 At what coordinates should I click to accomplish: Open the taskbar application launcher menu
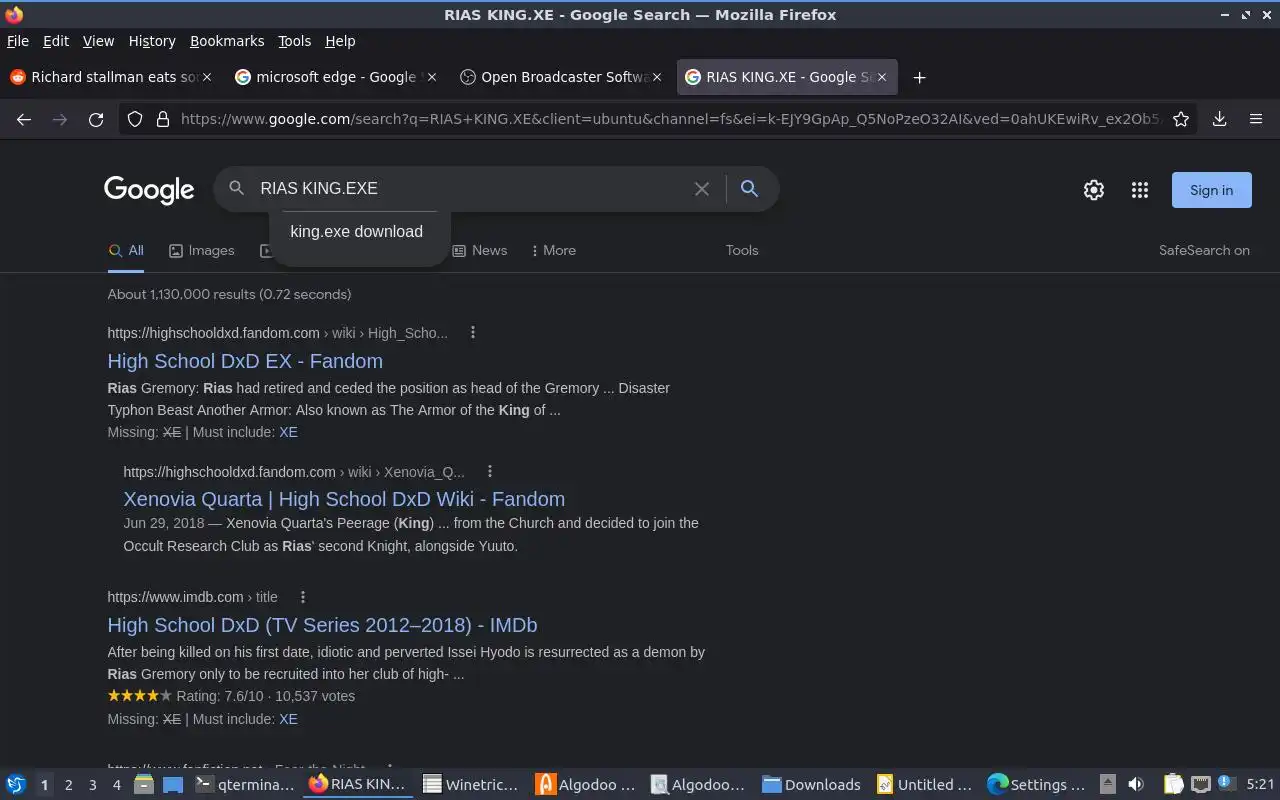tap(15, 785)
